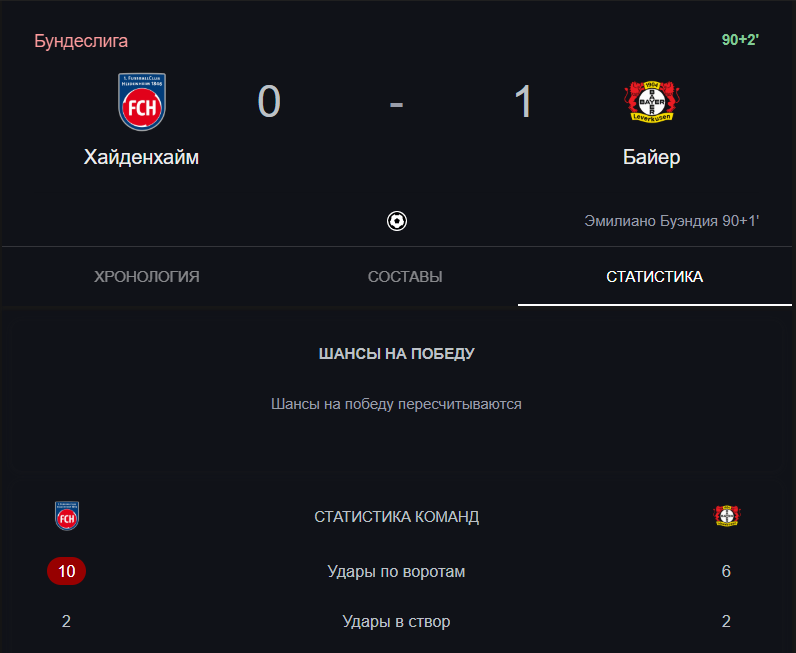Image resolution: width=796 pixels, height=653 pixels.
Task: Click the Heidenheim club crest in header
Action: coord(142,102)
